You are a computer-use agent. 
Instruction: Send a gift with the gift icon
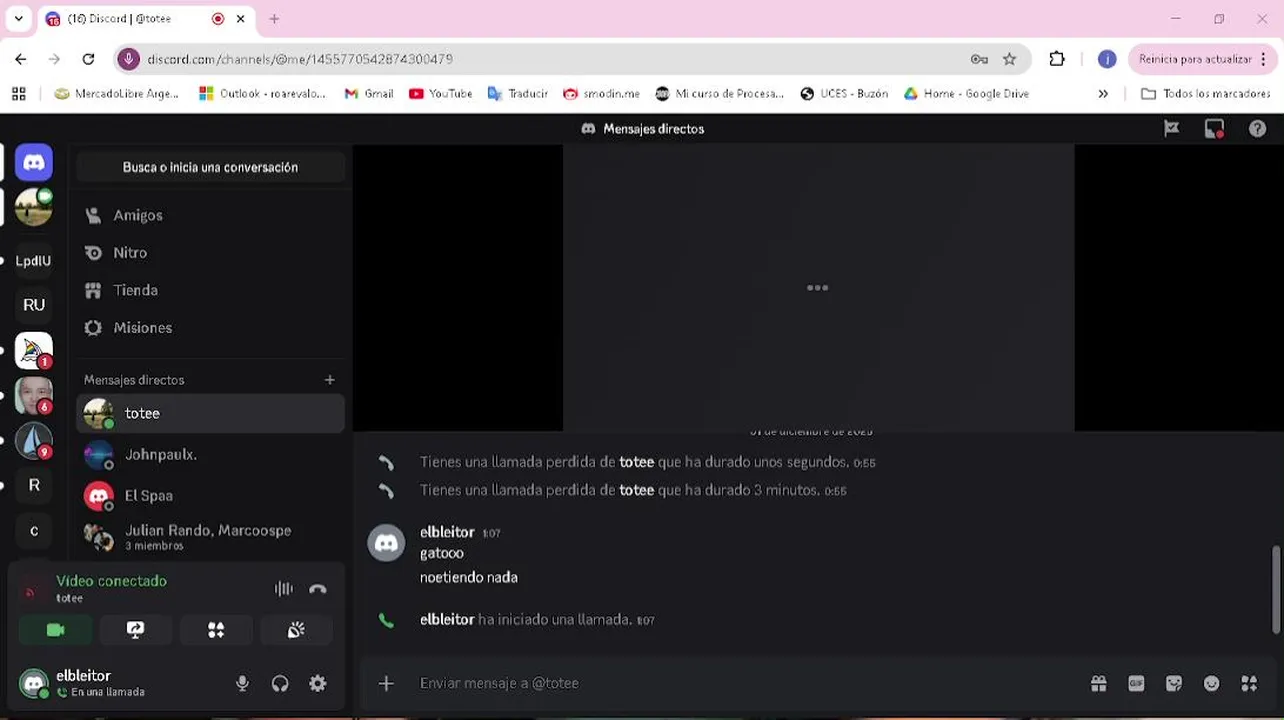(1099, 684)
